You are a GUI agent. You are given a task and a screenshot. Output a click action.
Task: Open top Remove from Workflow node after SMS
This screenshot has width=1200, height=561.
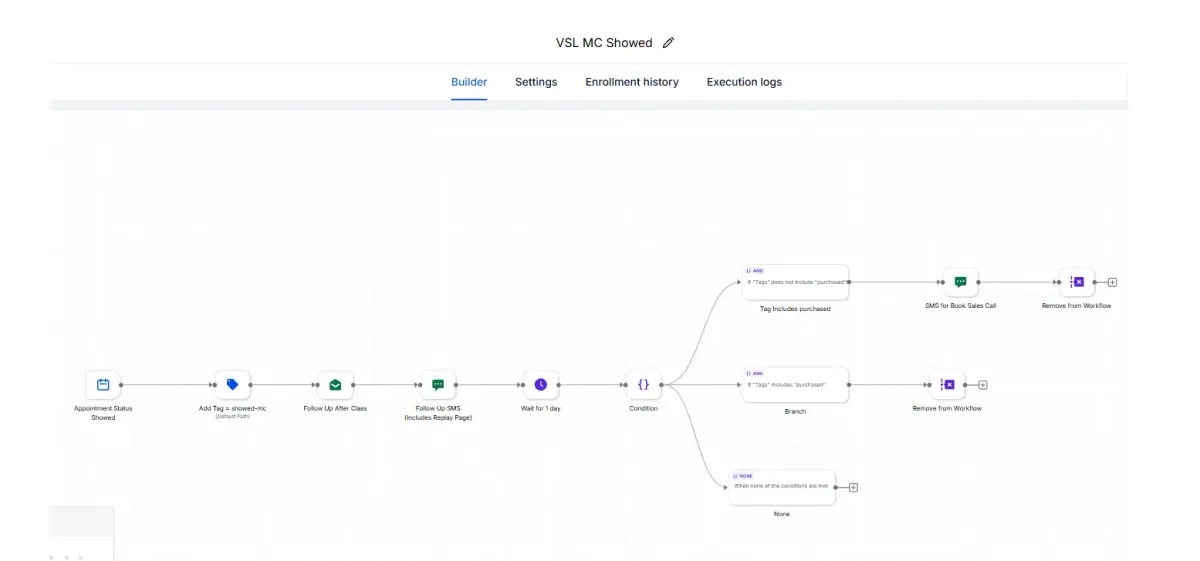(1076, 282)
